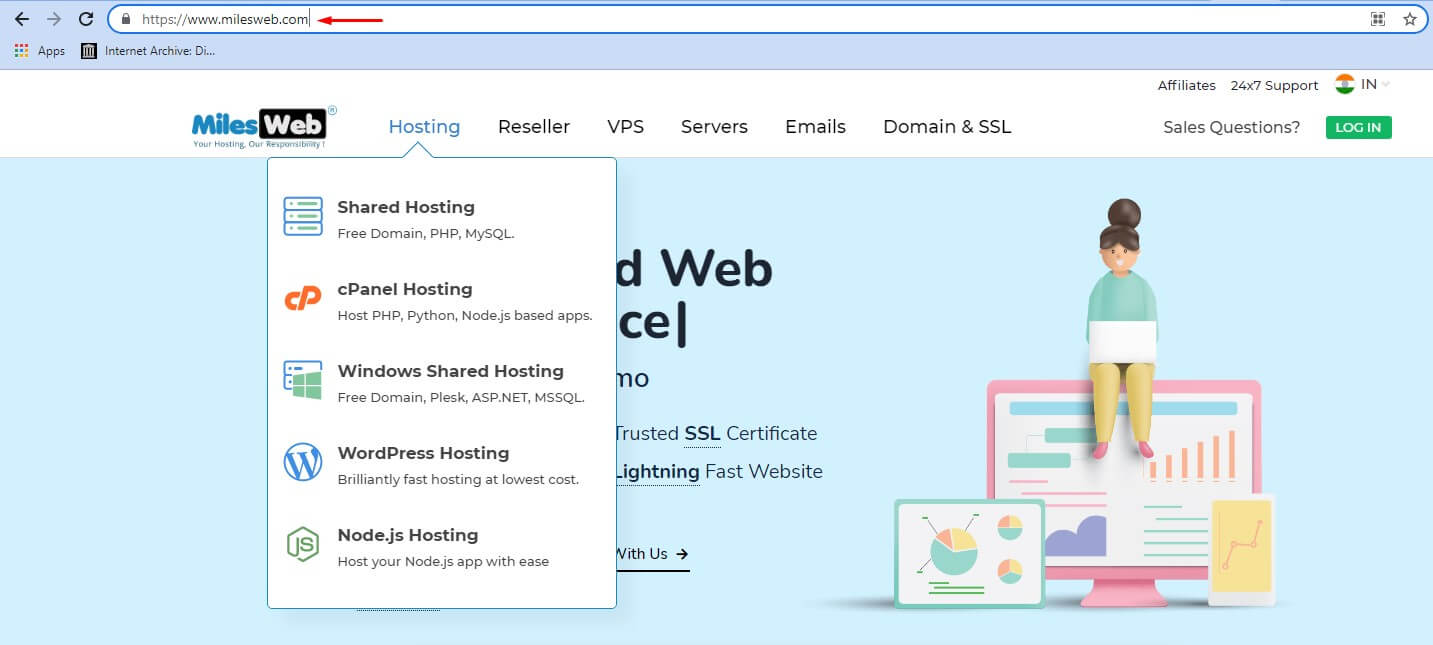The image size is (1433, 645).
Task: Click the cPanel logo icon
Action: 303,298
